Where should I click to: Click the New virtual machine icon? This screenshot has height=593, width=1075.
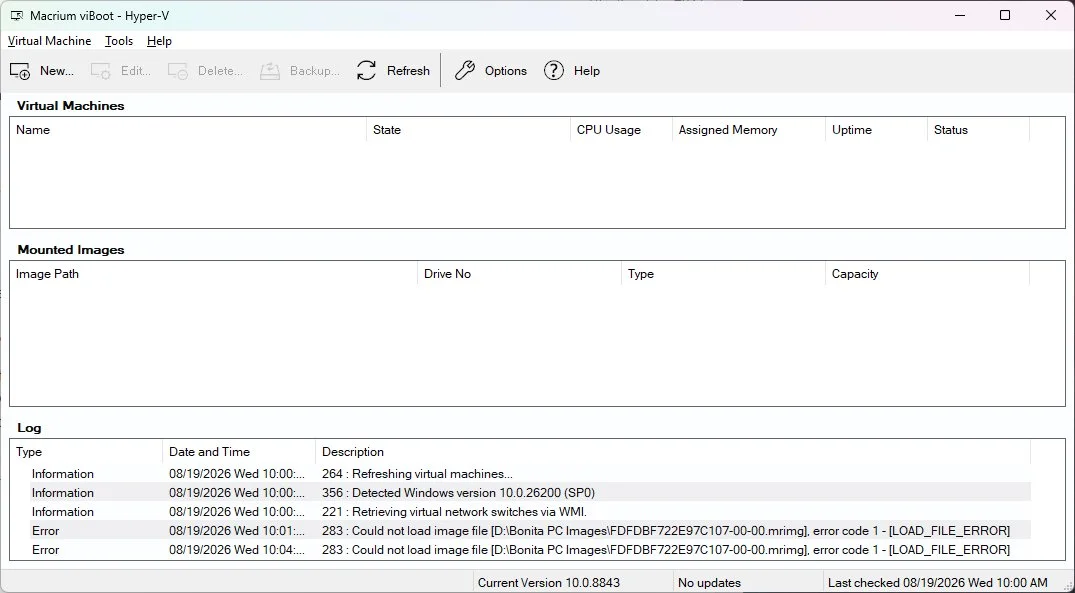point(20,71)
